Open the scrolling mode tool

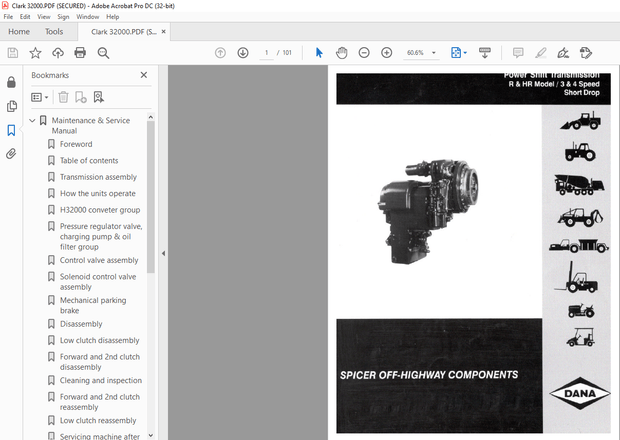tap(485, 53)
